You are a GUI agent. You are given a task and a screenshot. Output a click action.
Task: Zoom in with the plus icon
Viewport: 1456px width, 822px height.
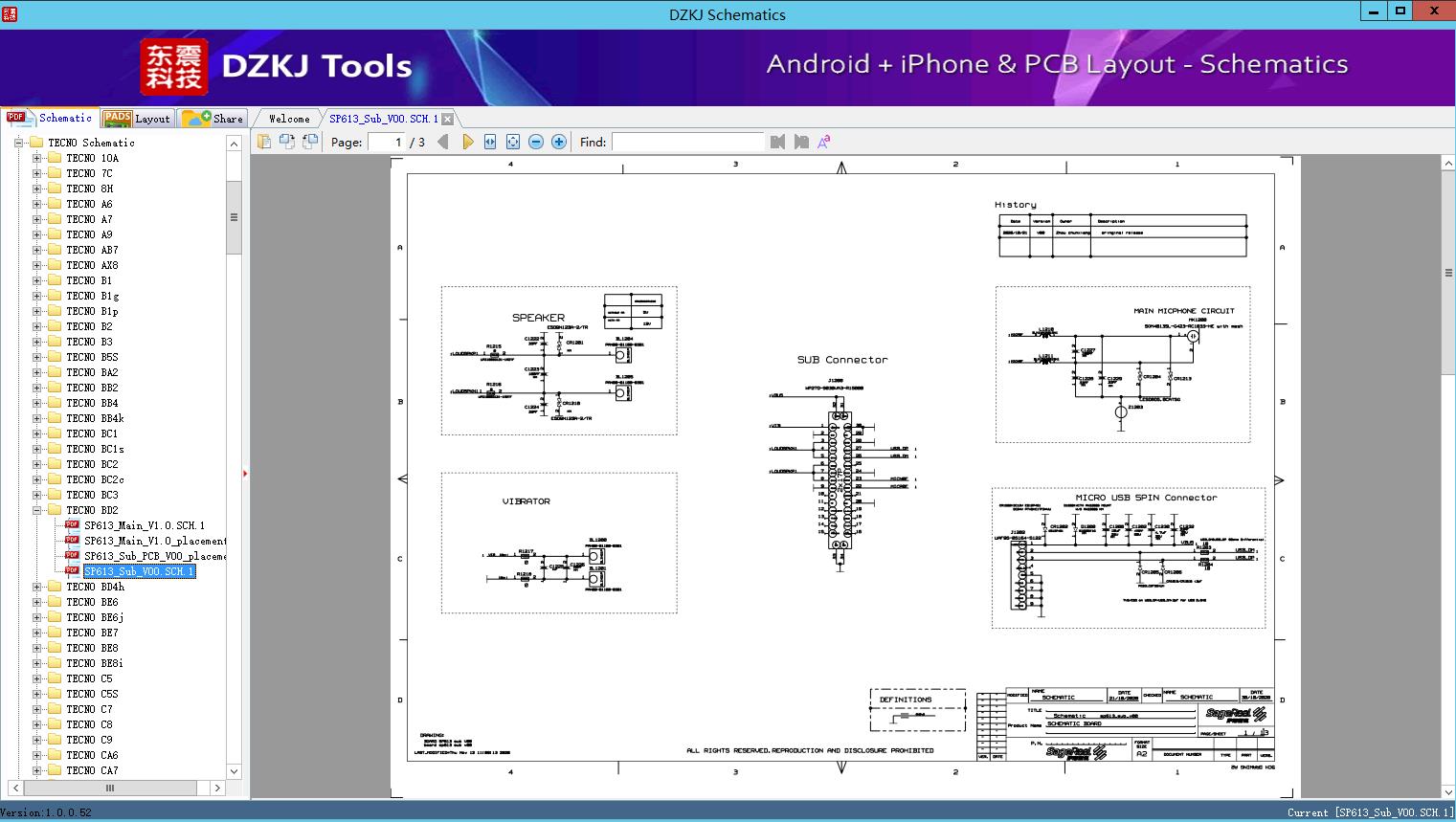(559, 142)
